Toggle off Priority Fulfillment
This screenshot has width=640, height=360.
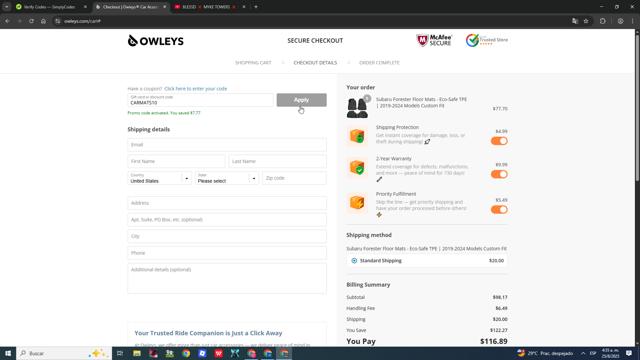(499, 210)
